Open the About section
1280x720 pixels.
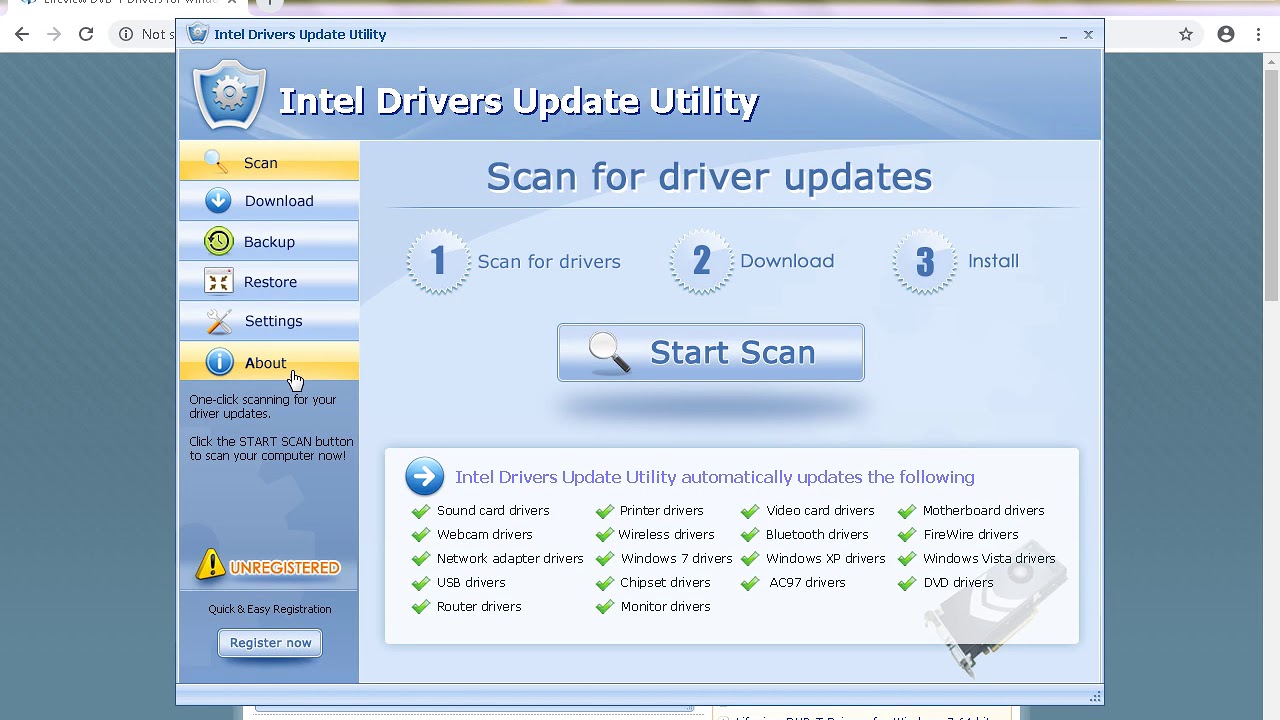269,361
